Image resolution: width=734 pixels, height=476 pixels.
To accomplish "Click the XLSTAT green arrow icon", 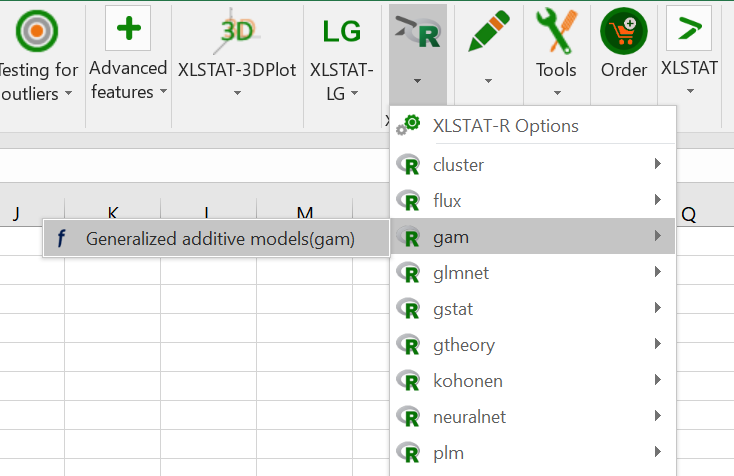I will (x=689, y=29).
